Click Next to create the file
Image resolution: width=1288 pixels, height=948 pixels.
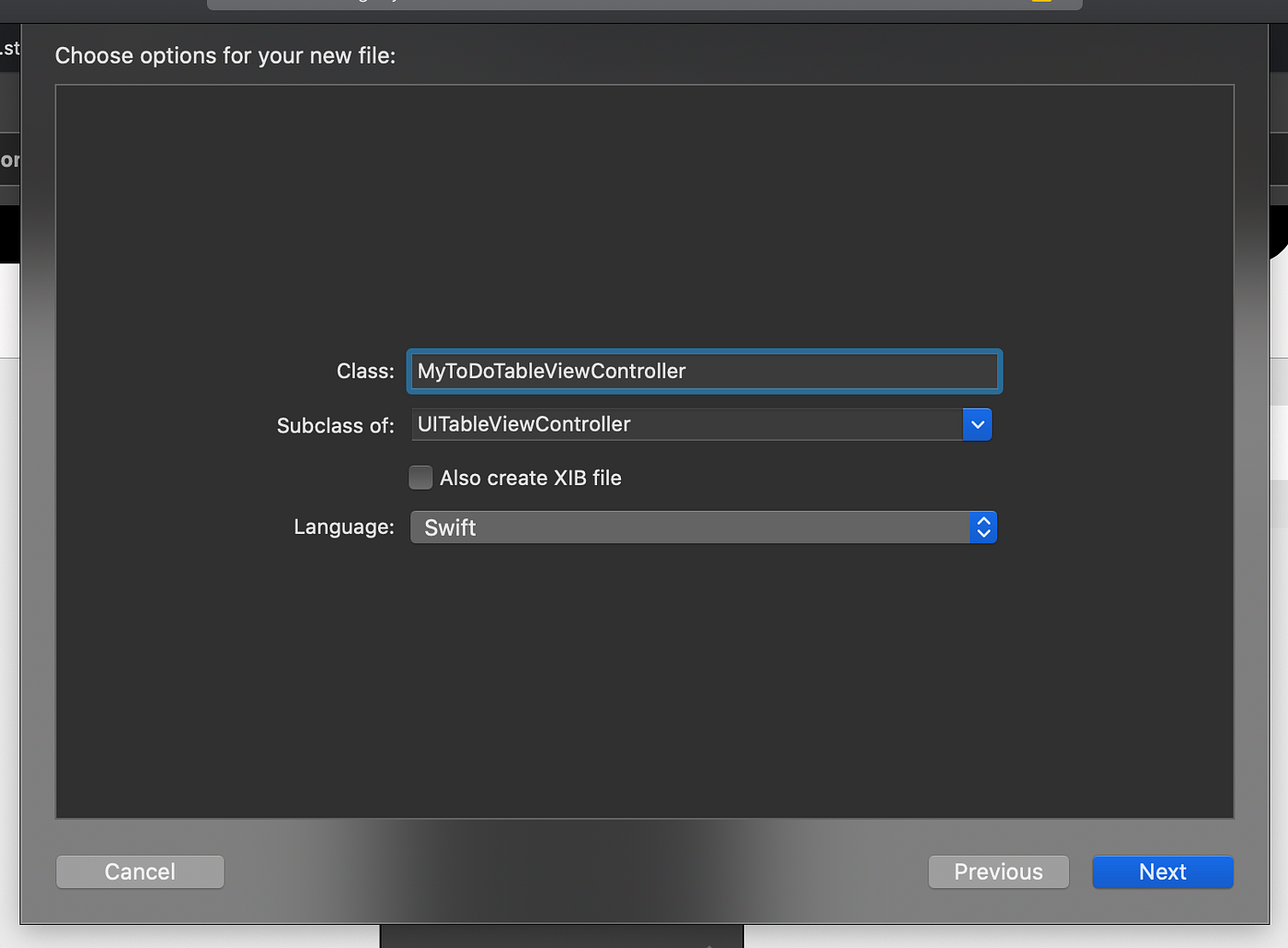1162,872
